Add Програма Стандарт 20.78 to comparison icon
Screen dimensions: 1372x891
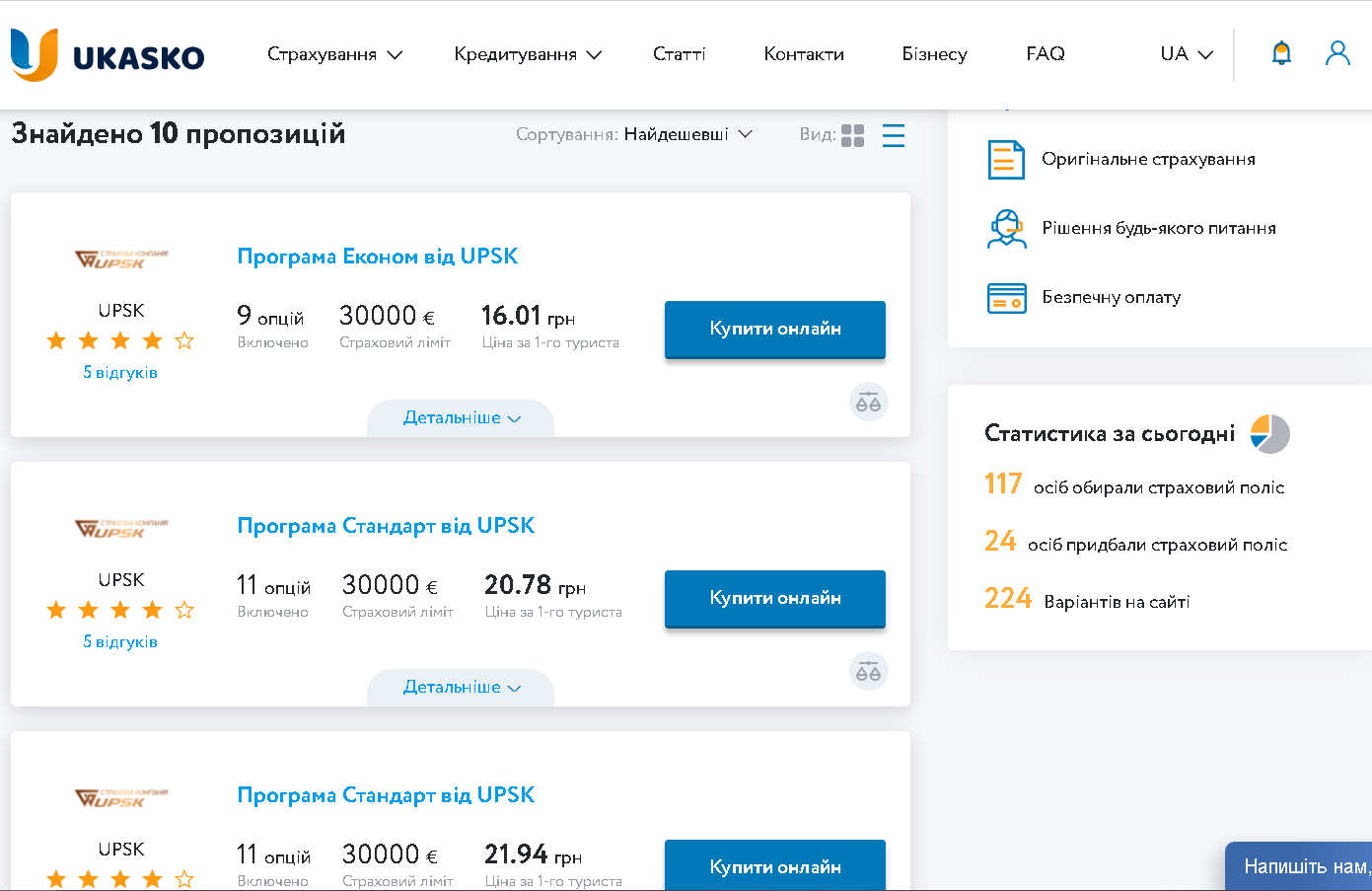click(869, 671)
